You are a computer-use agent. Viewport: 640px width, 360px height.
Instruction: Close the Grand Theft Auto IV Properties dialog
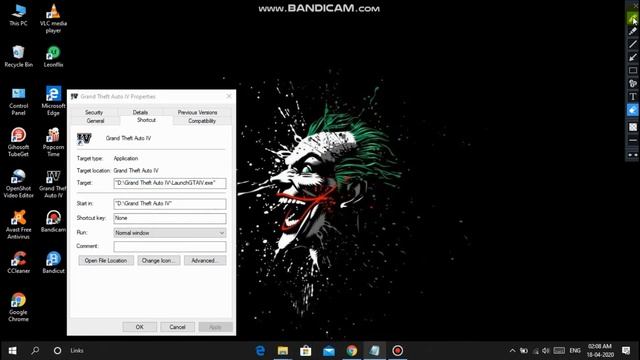229,96
